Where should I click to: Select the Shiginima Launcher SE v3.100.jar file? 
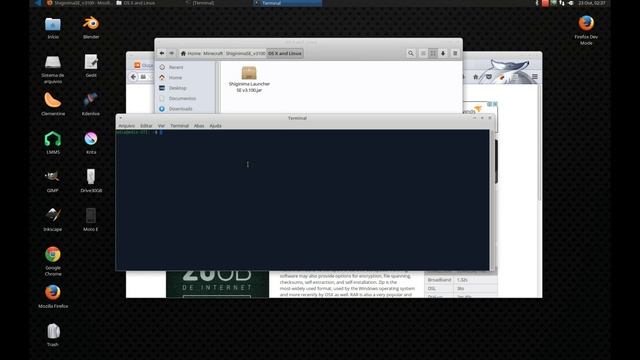[249, 79]
